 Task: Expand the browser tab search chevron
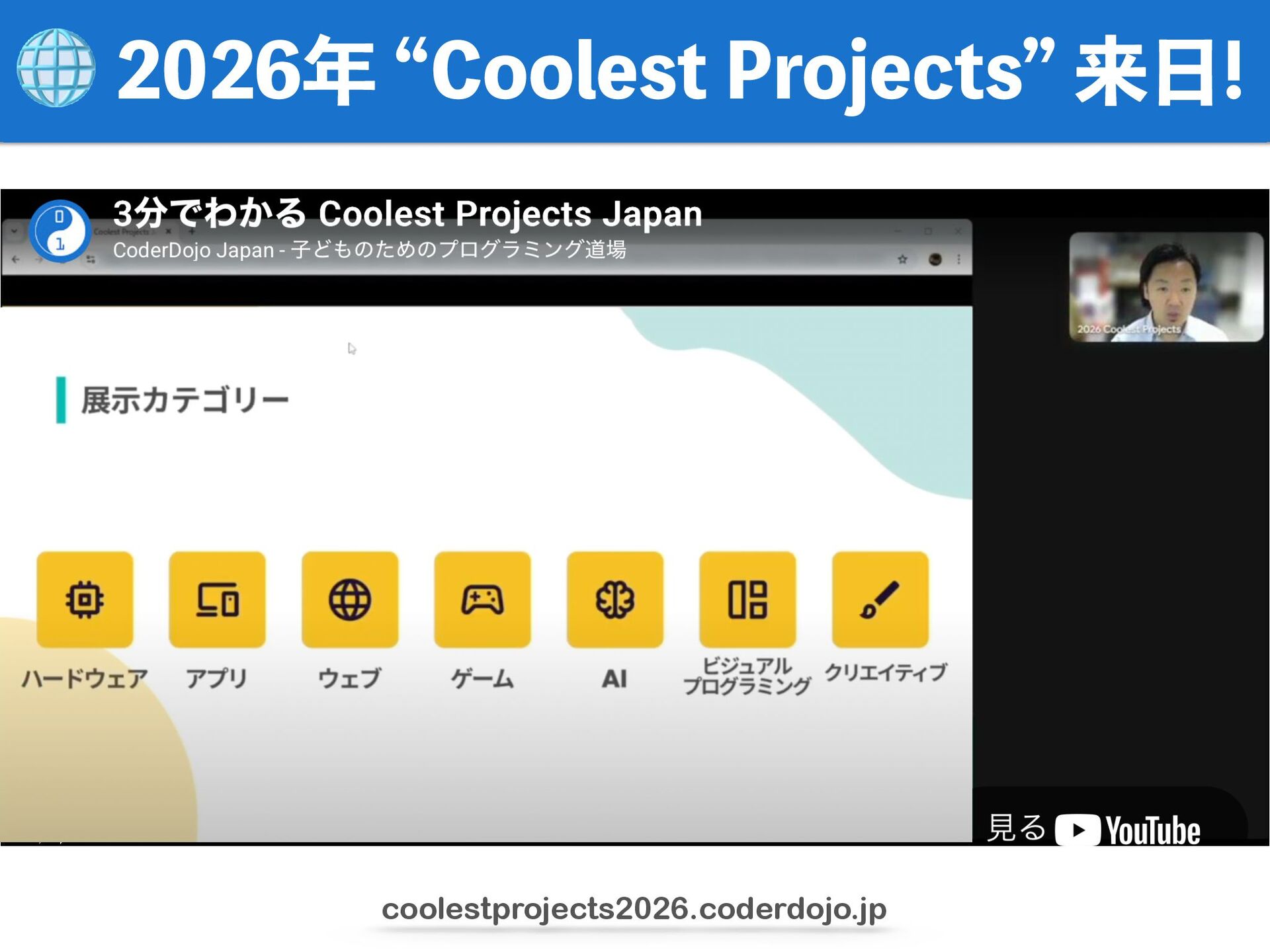tap(15, 231)
